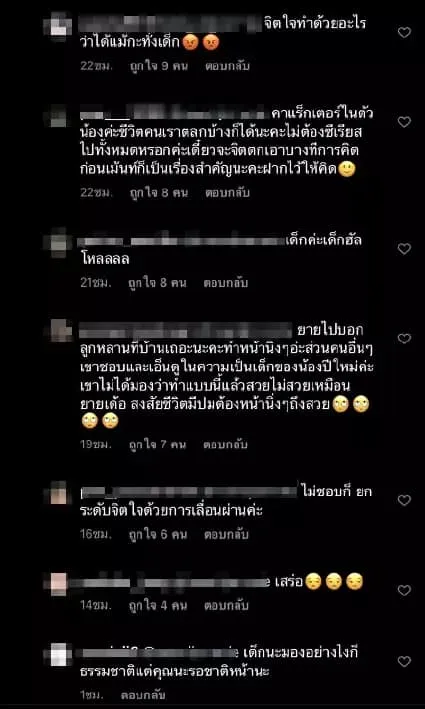Screen dimensions: 425x709
Task: Like the comment เด็กค่ะเด็กฮัลโหลลลล
Action: click(x=404, y=248)
